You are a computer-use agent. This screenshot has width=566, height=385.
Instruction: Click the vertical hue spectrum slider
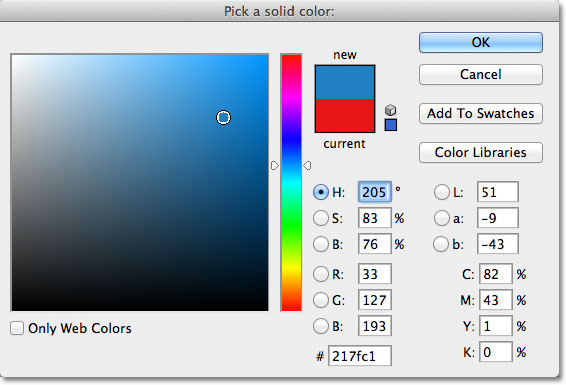tap(291, 182)
